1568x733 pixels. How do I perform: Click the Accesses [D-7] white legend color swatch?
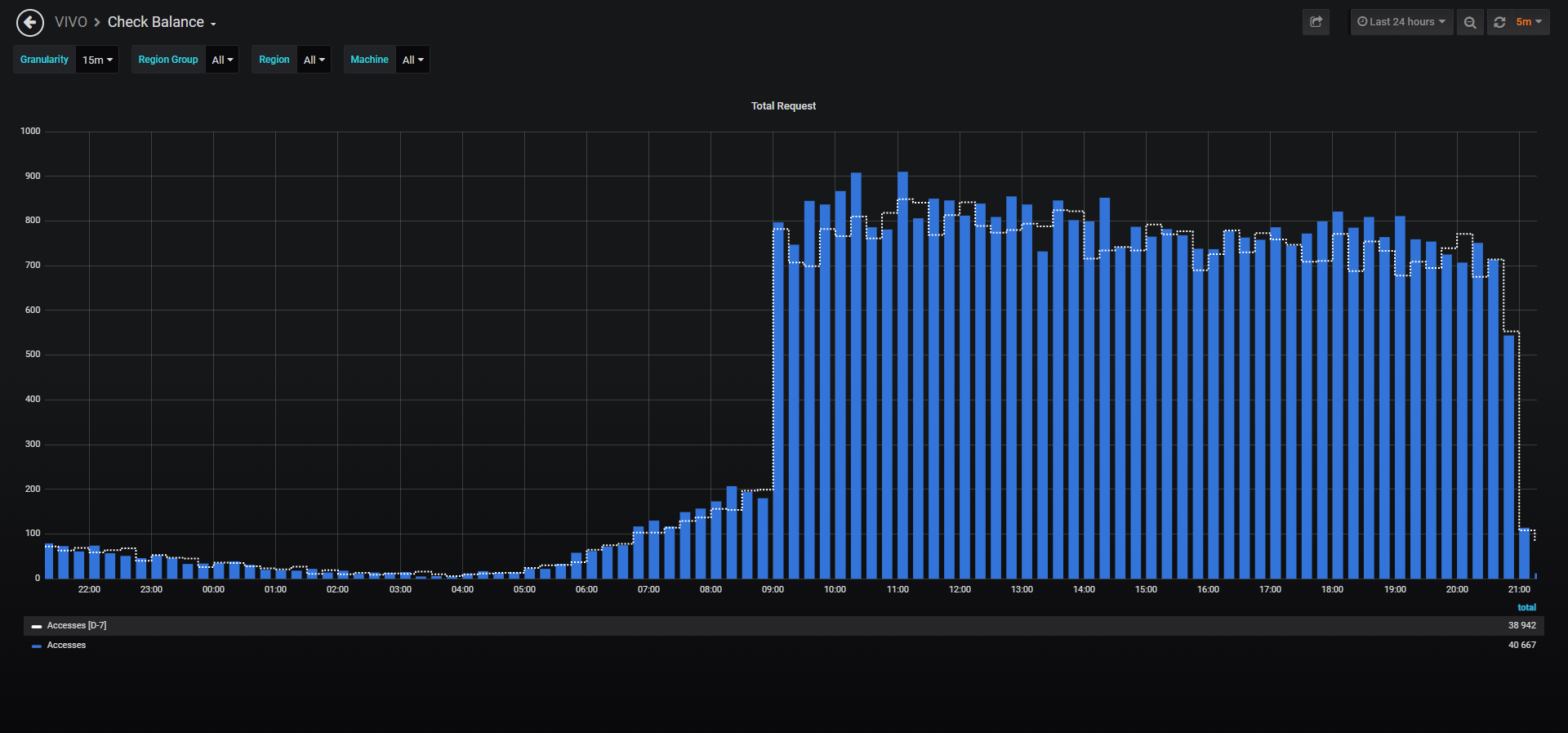(37, 627)
